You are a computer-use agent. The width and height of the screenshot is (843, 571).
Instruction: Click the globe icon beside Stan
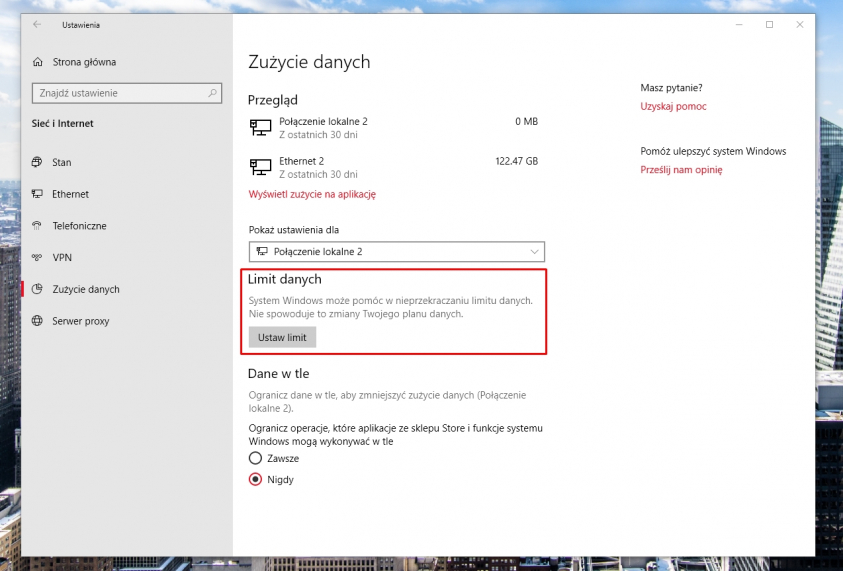37,162
